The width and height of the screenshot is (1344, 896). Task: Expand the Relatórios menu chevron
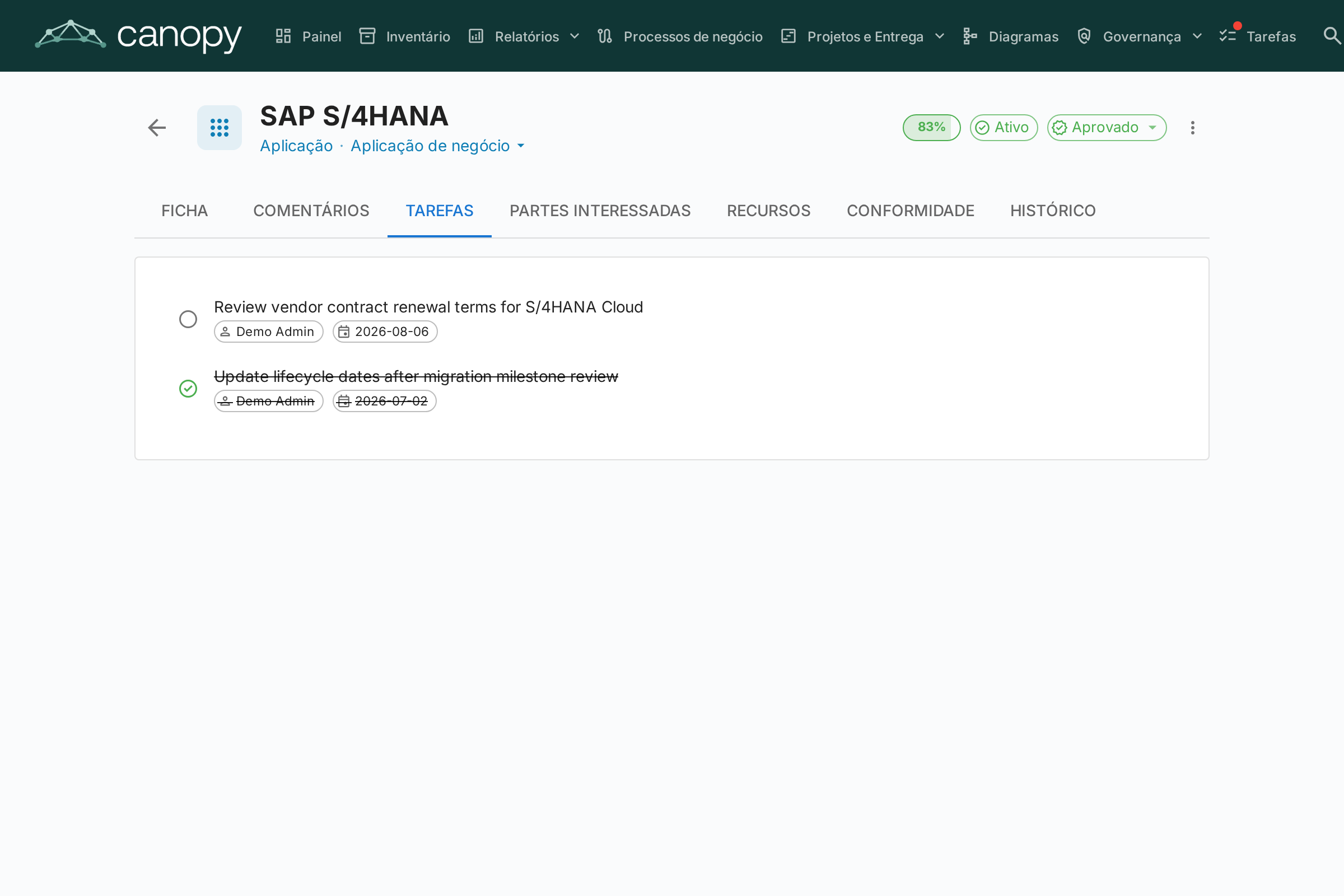coord(575,36)
